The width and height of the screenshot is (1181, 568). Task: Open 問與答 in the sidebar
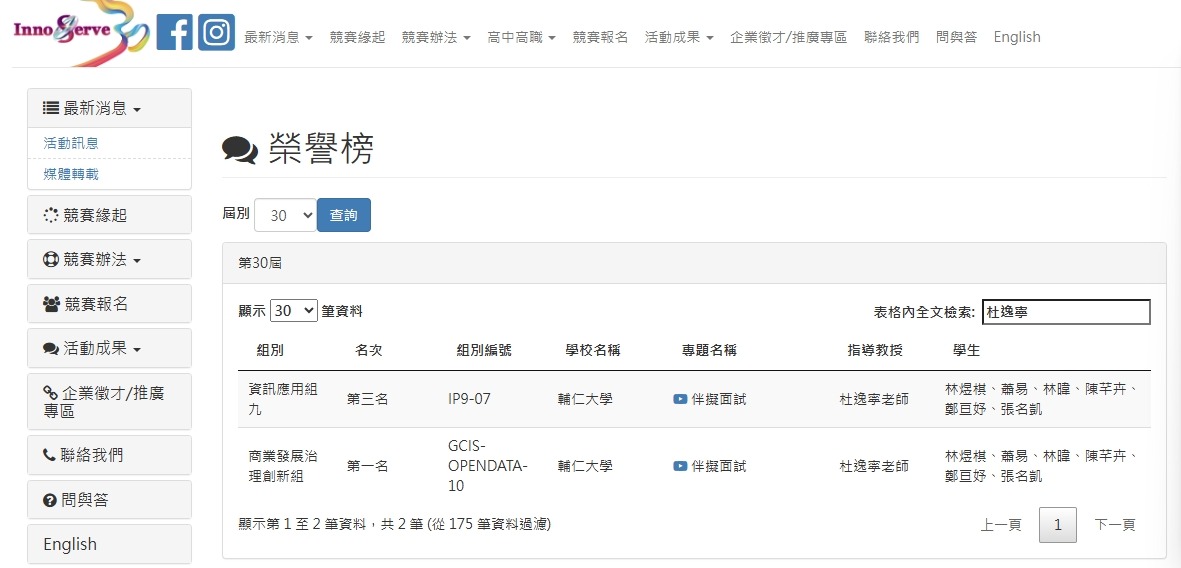tap(109, 500)
